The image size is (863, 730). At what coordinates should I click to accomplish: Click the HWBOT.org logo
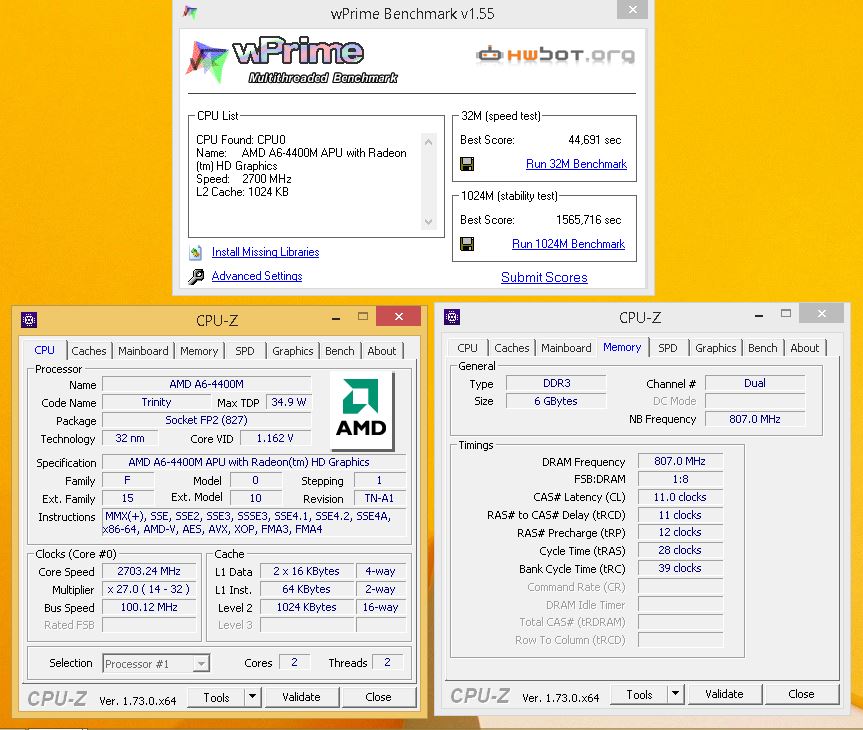[x=555, y=55]
